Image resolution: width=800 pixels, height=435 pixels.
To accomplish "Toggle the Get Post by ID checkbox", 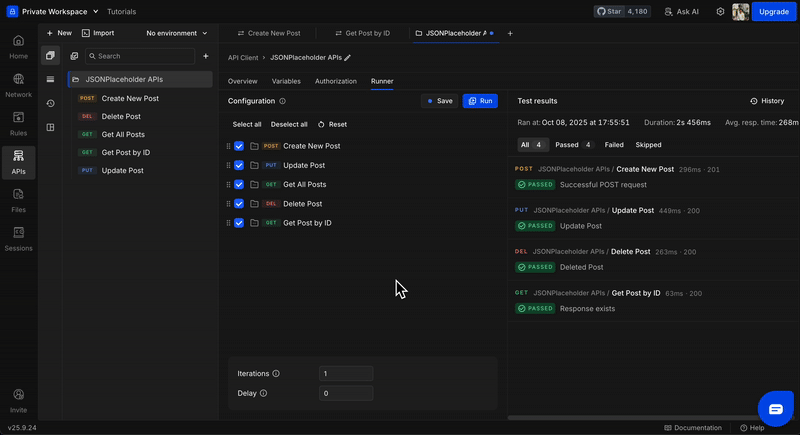I will (239, 223).
